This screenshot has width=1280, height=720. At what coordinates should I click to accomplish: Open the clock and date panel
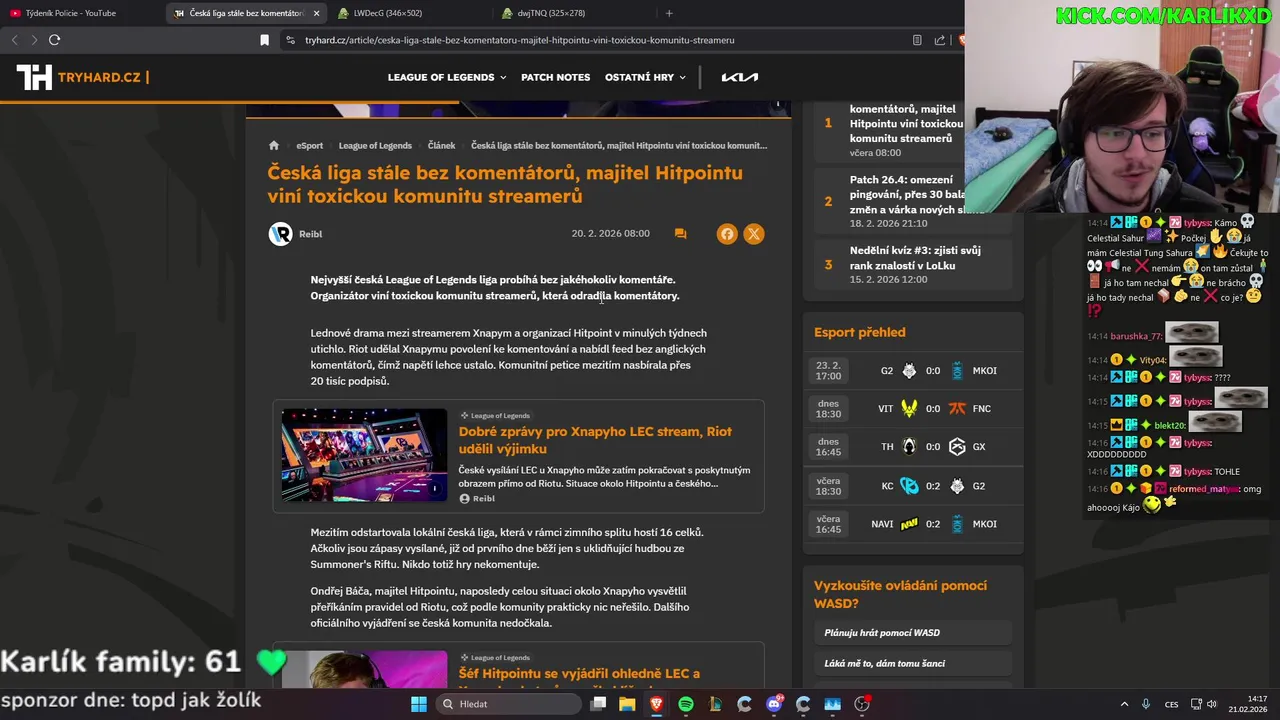click(1250, 704)
